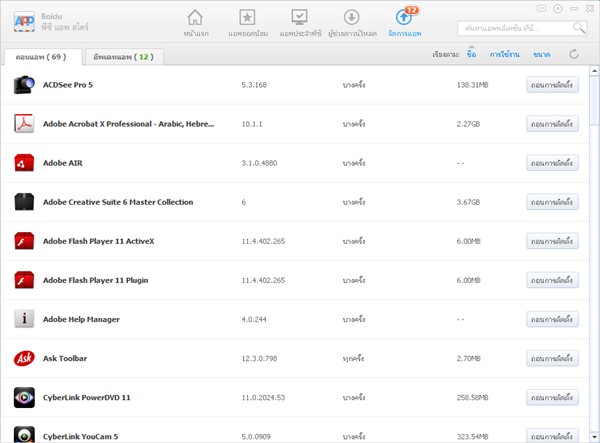This screenshot has height=443, width=600.
Task: Click the 2.70MB size value
Action: coord(468,358)
